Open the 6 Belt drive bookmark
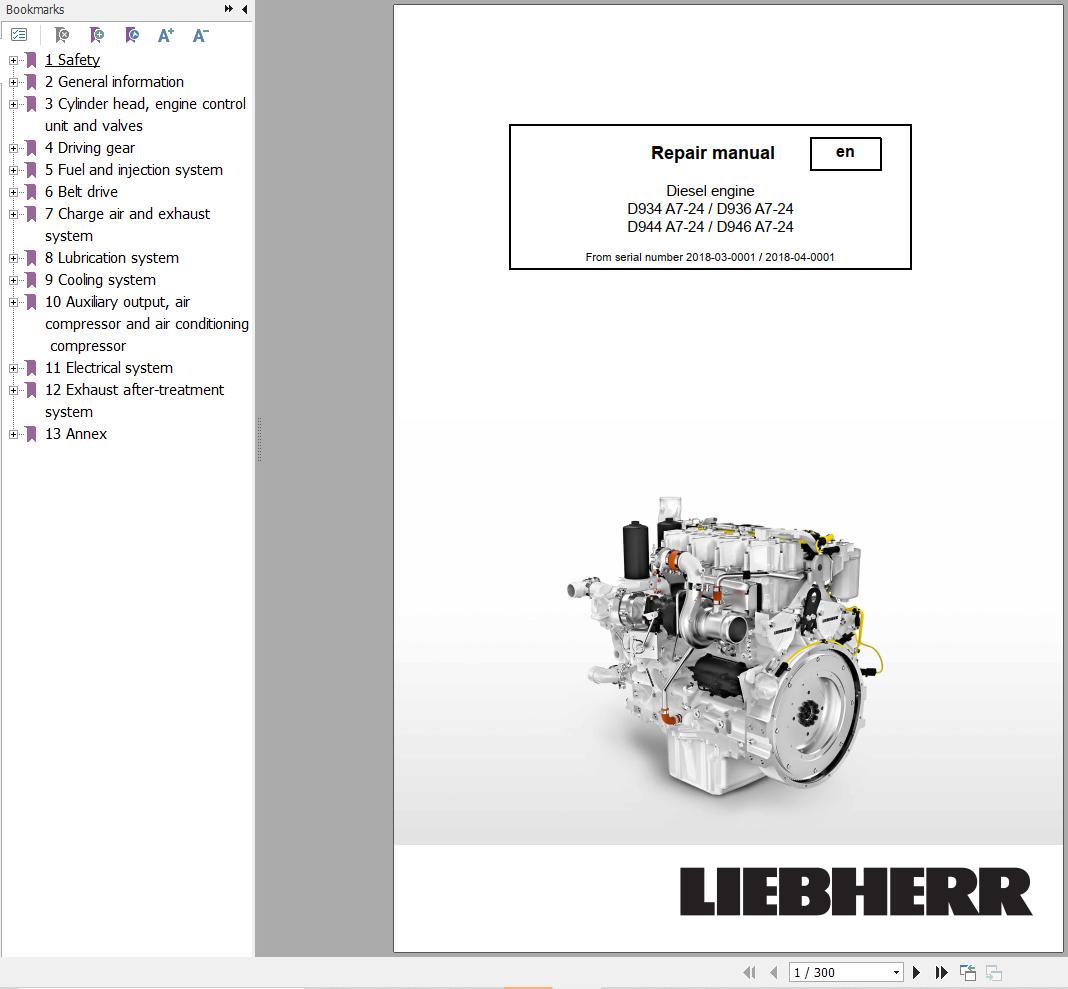1068x989 pixels. (x=81, y=191)
